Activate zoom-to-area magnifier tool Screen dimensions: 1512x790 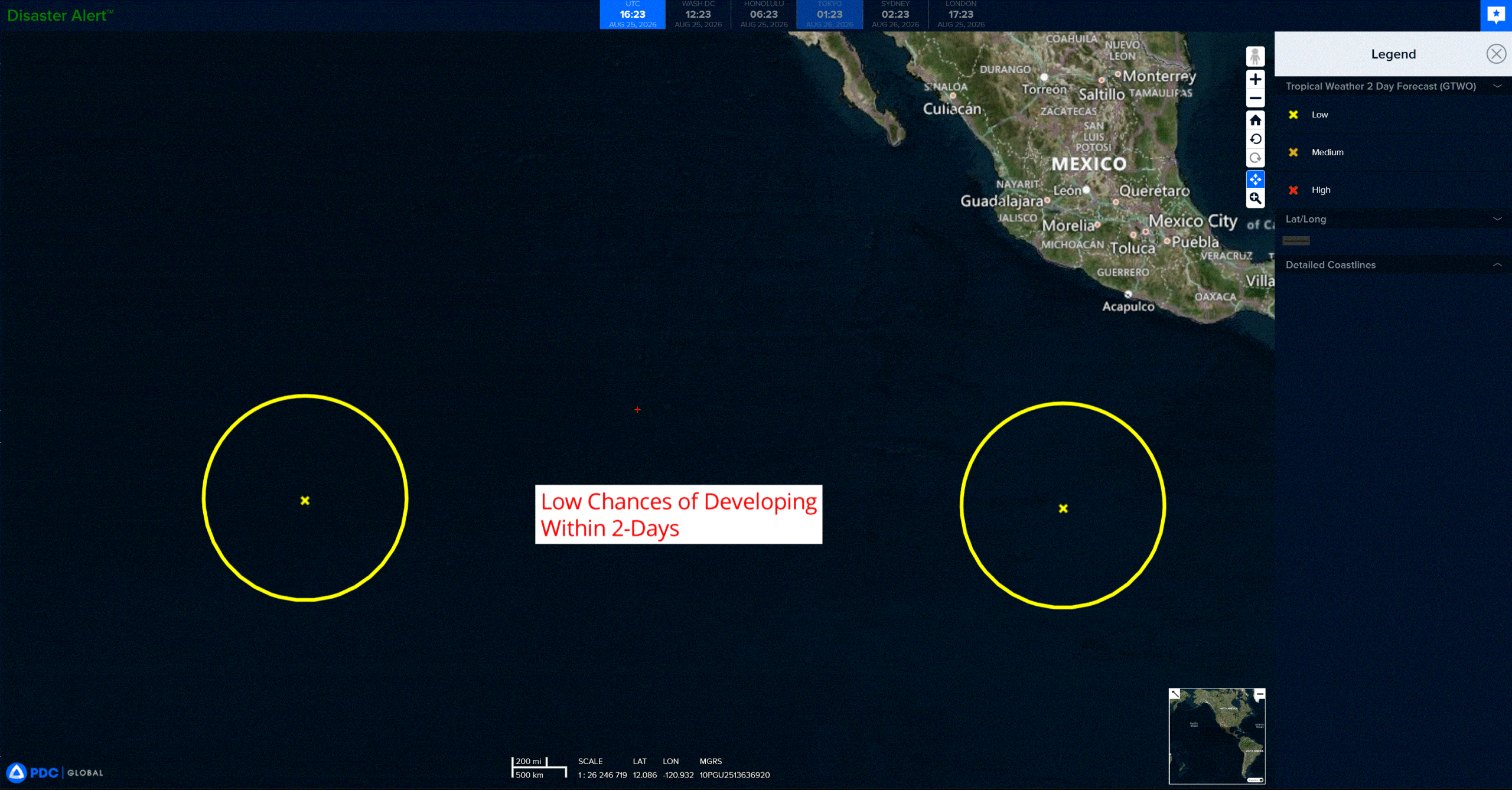(x=1255, y=198)
